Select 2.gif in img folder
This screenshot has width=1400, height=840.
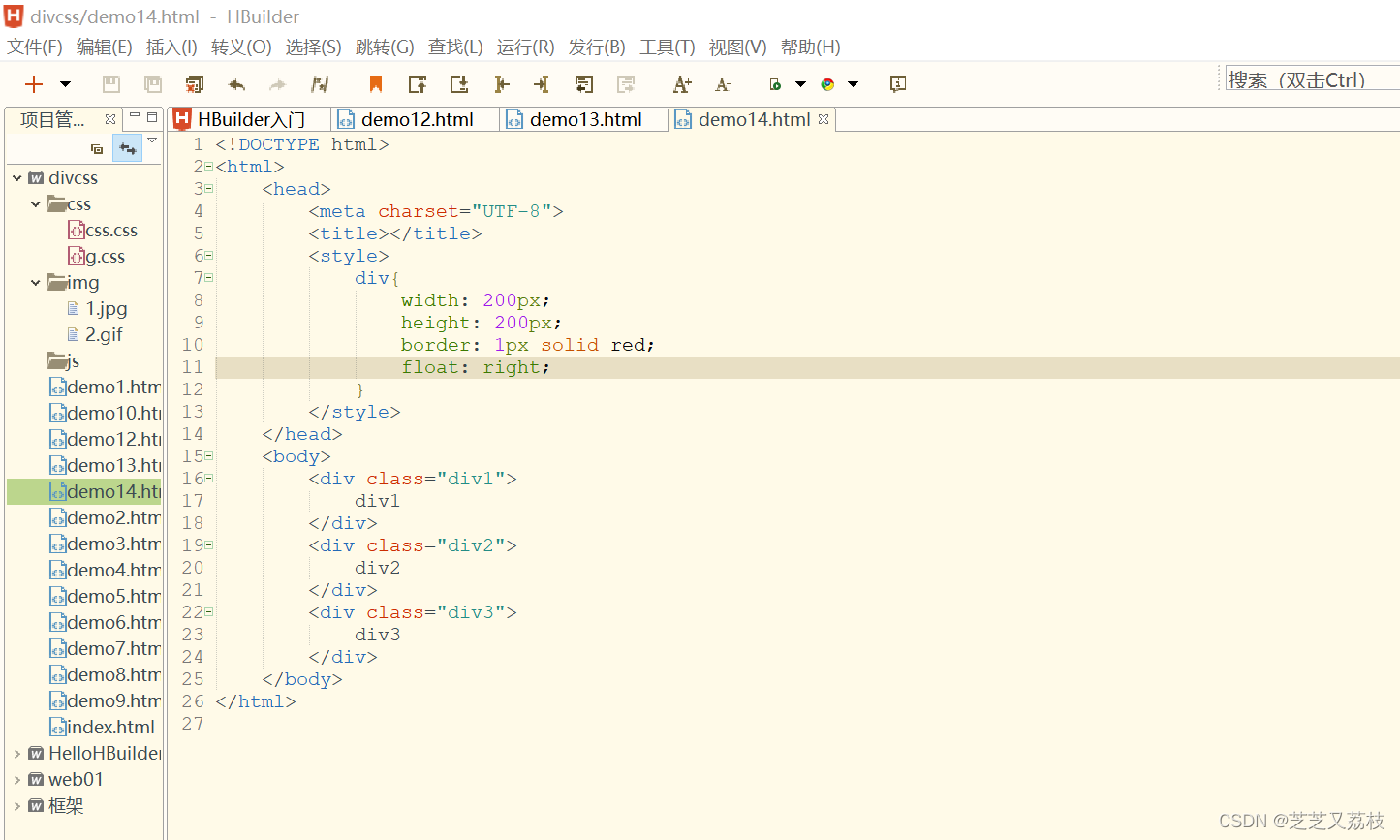coord(95,335)
